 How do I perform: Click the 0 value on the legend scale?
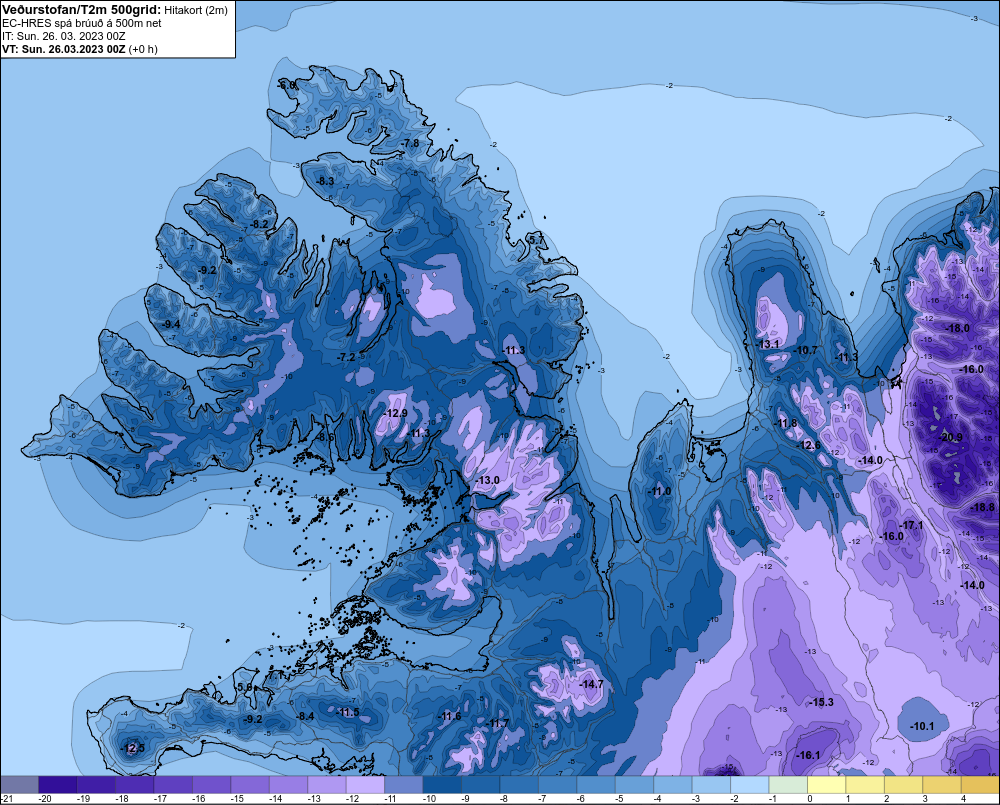coord(810,799)
